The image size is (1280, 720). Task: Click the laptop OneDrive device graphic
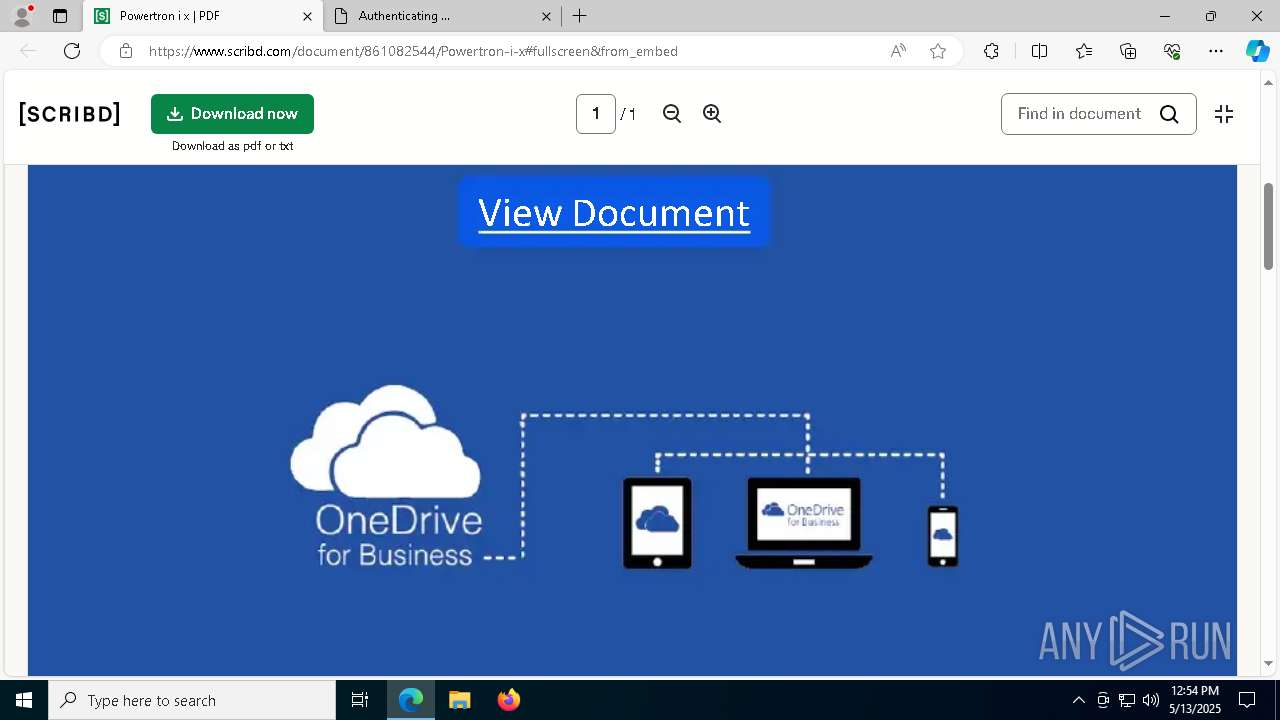pyautogui.click(x=804, y=523)
